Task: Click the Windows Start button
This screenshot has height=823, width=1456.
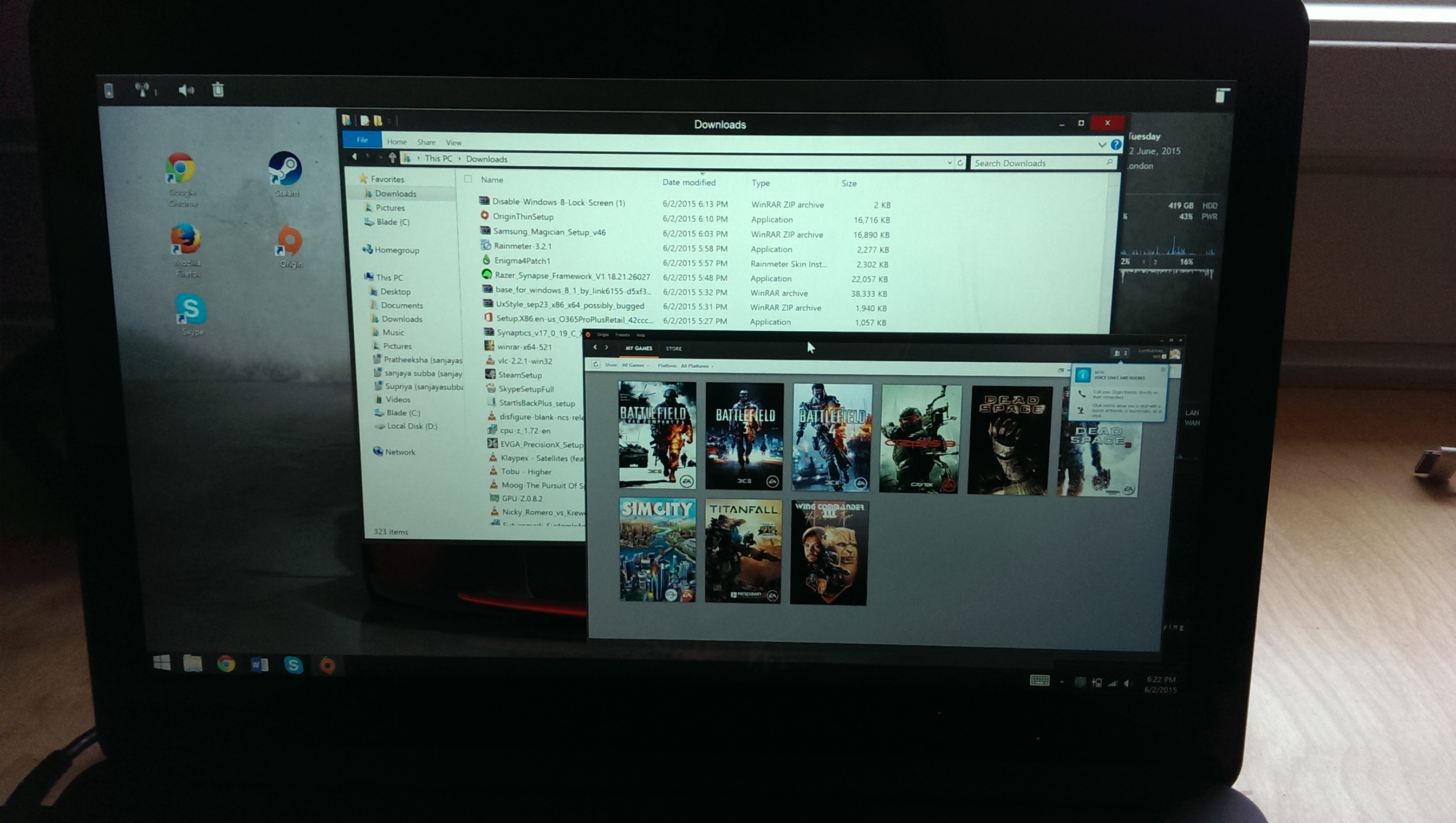Action: [x=162, y=663]
